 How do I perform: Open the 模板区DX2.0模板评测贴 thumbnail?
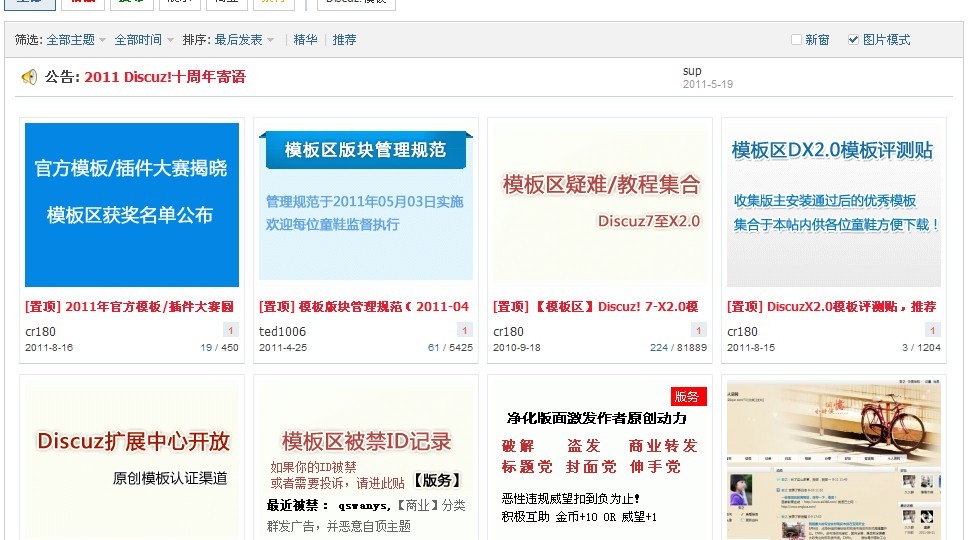[x=833, y=205]
